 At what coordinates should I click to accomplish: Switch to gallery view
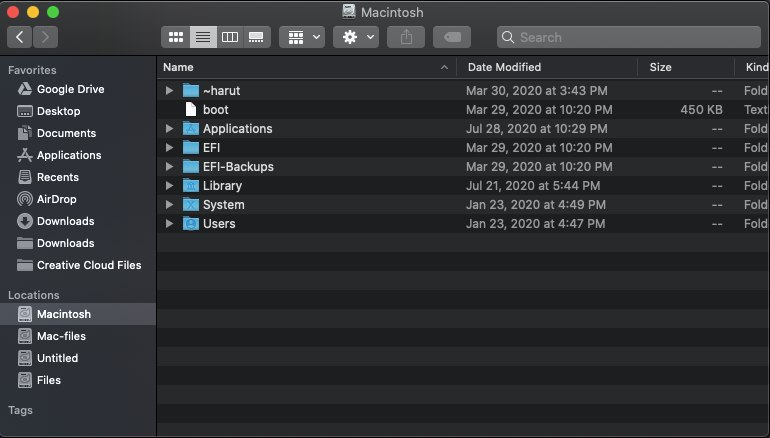[x=256, y=37]
